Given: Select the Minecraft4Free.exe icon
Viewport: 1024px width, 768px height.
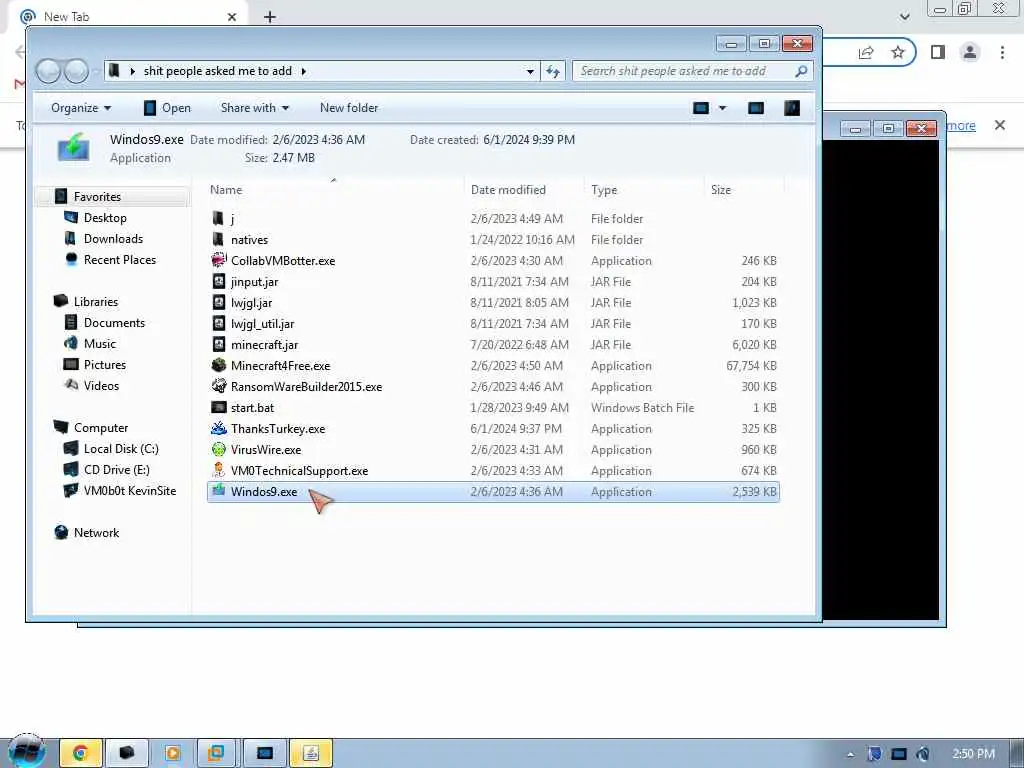Looking at the screenshot, I should 218,366.
